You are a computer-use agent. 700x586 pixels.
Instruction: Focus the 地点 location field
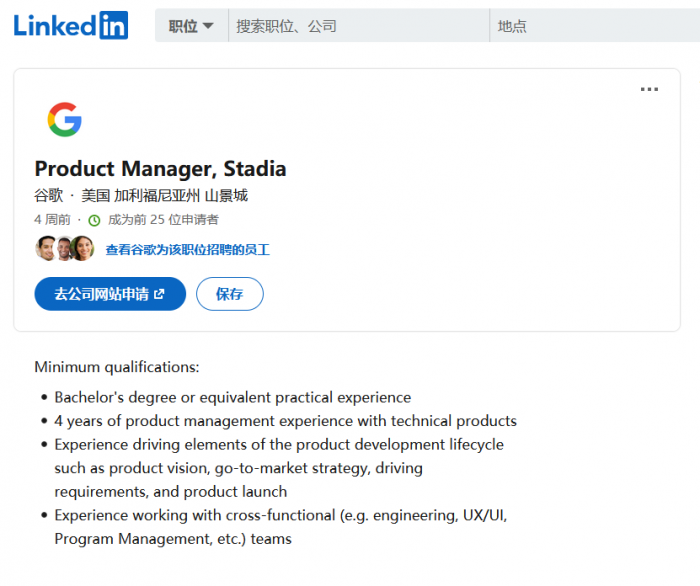point(595,26)
